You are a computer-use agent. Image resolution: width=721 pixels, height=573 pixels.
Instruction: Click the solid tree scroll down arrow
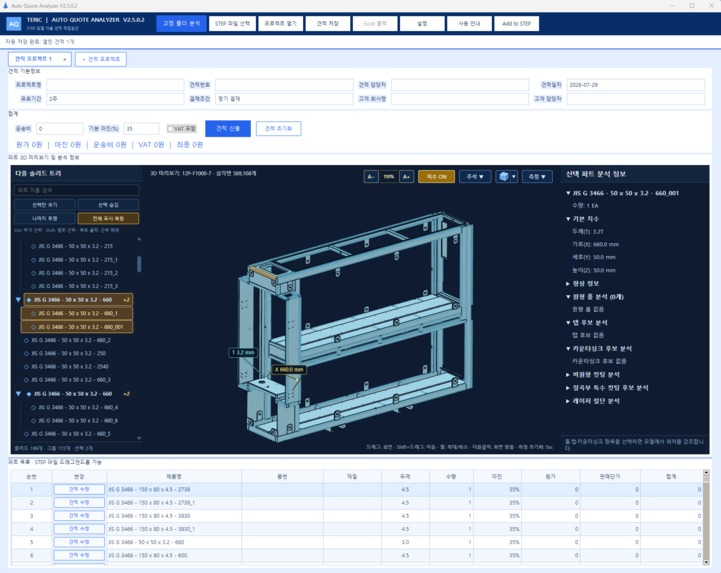pos(139,438)
